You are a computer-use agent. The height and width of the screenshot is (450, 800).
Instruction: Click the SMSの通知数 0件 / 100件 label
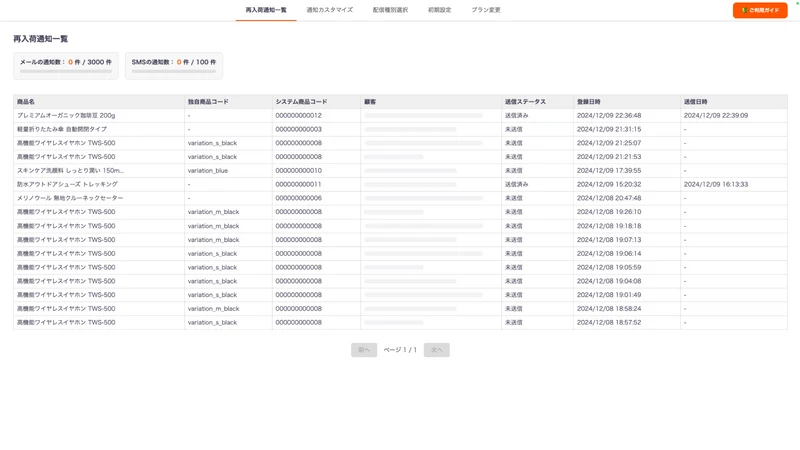(x=174, y=62)
